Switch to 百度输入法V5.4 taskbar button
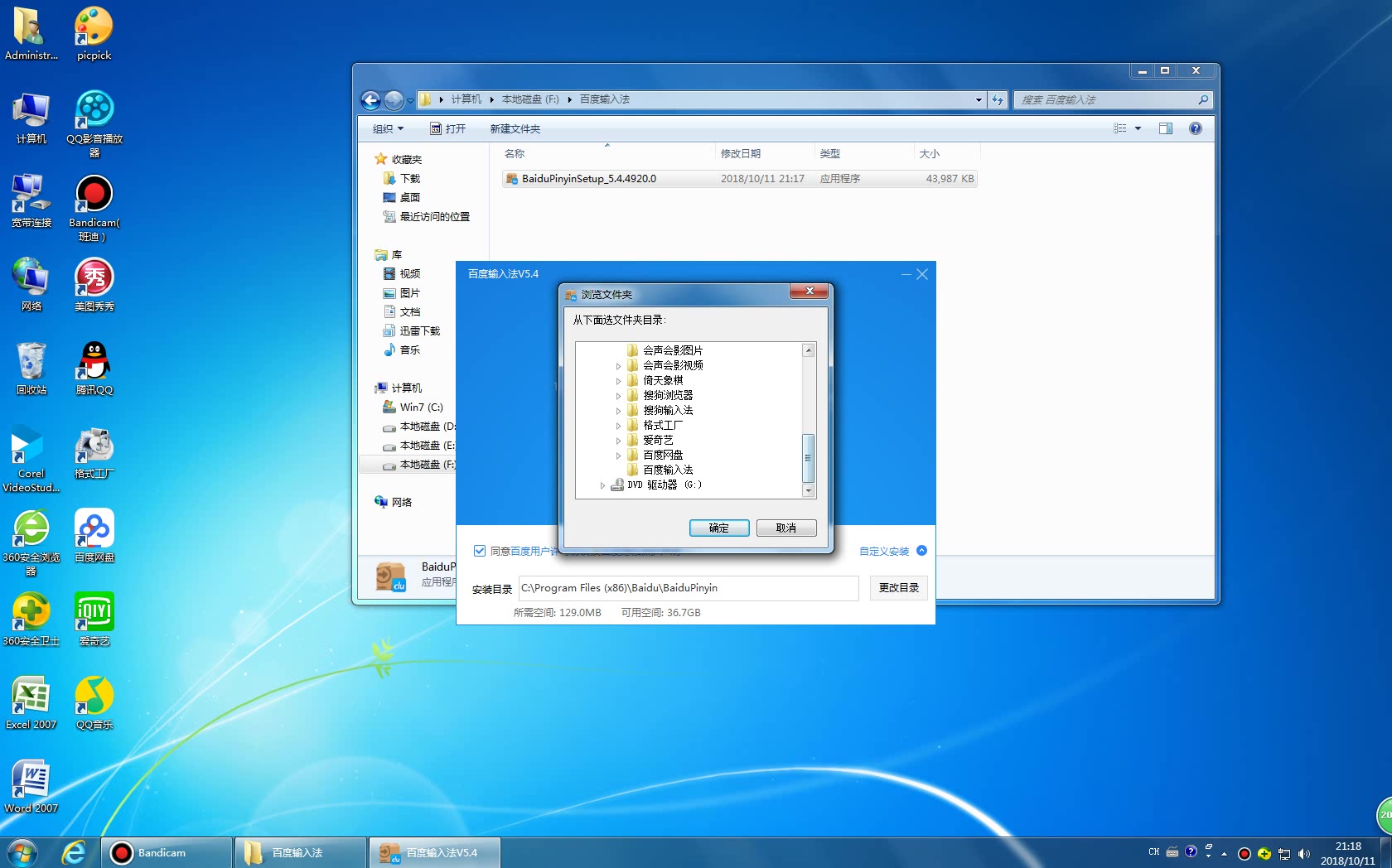The width and height of the screenshot is (1392, 868). point(434,852)
